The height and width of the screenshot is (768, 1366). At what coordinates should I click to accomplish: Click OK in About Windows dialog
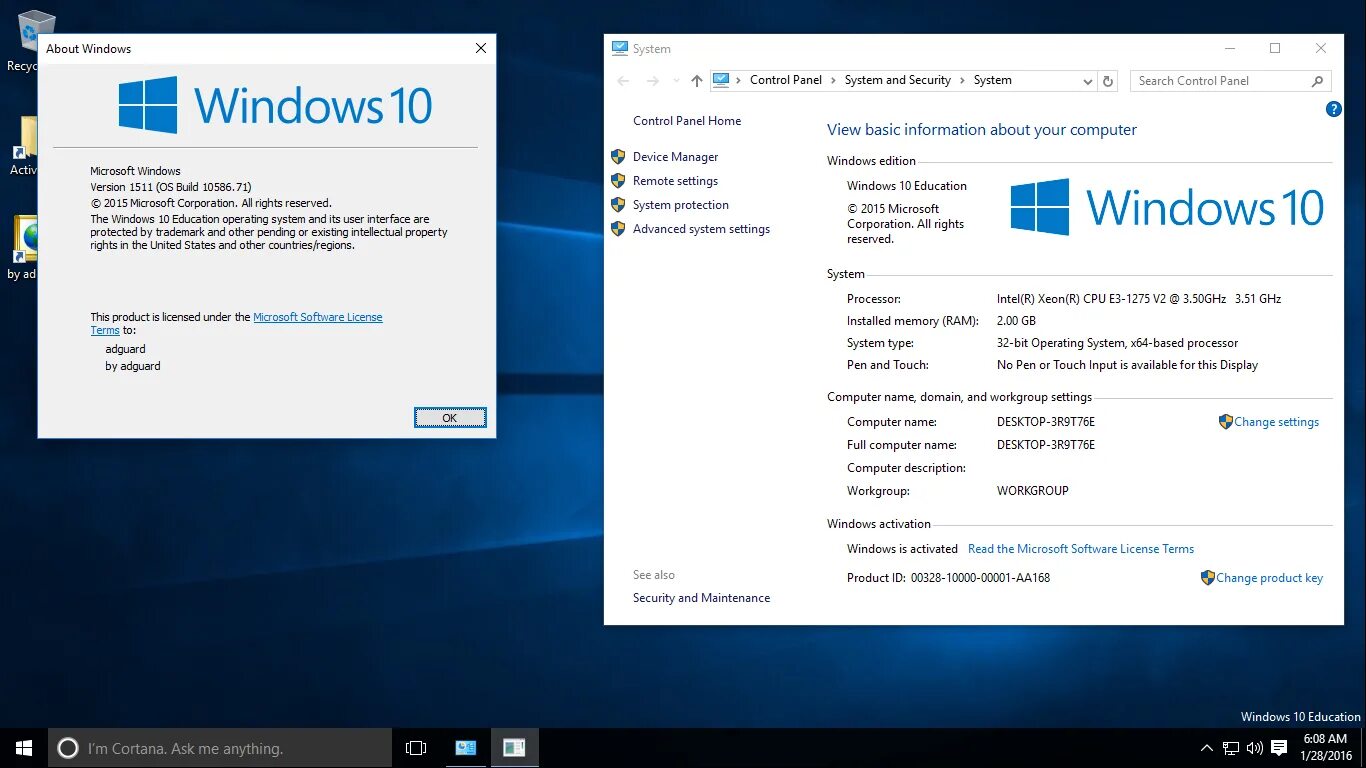click(450, 418)
